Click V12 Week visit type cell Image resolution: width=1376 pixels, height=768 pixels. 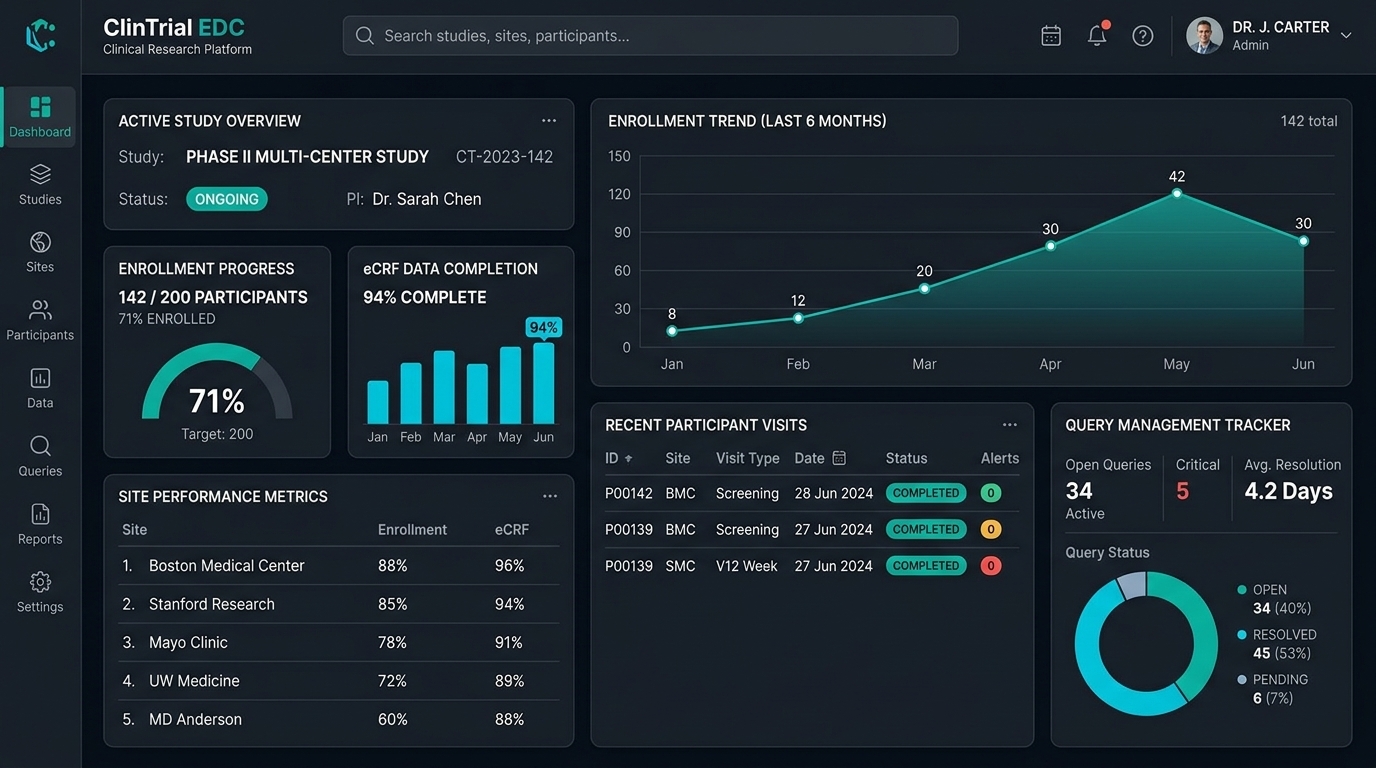click(747, 566)
